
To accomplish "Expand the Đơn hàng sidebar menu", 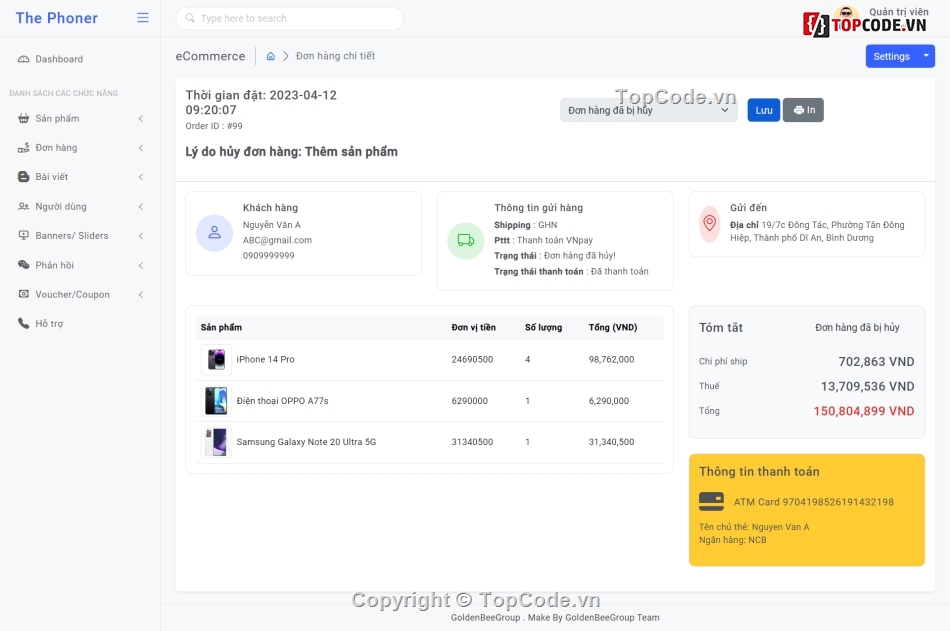I will [80, 148].
